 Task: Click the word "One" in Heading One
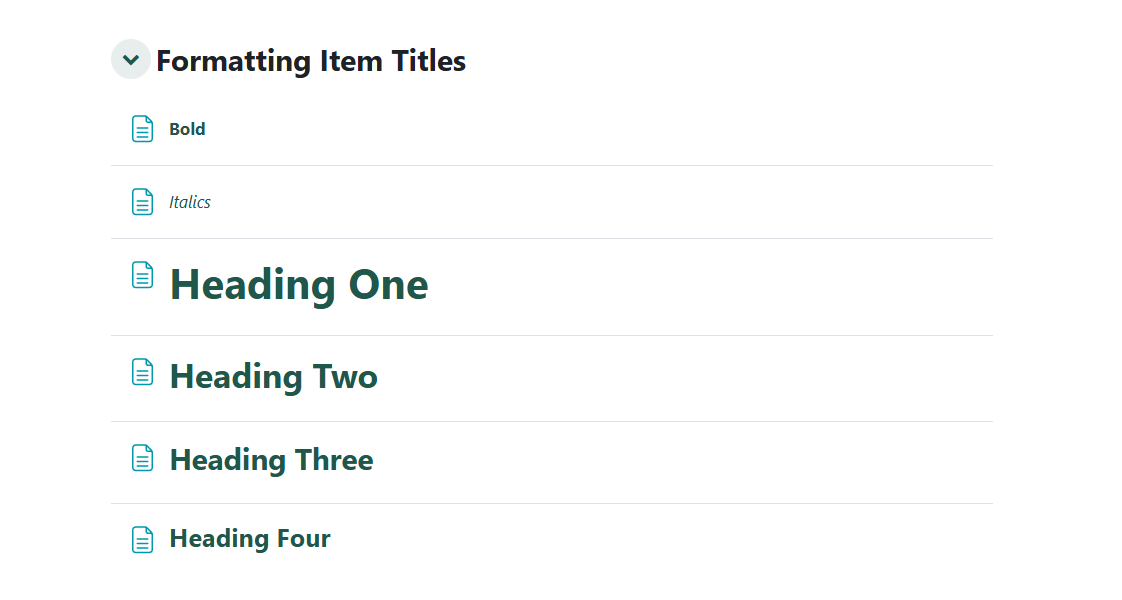point(388,285)
